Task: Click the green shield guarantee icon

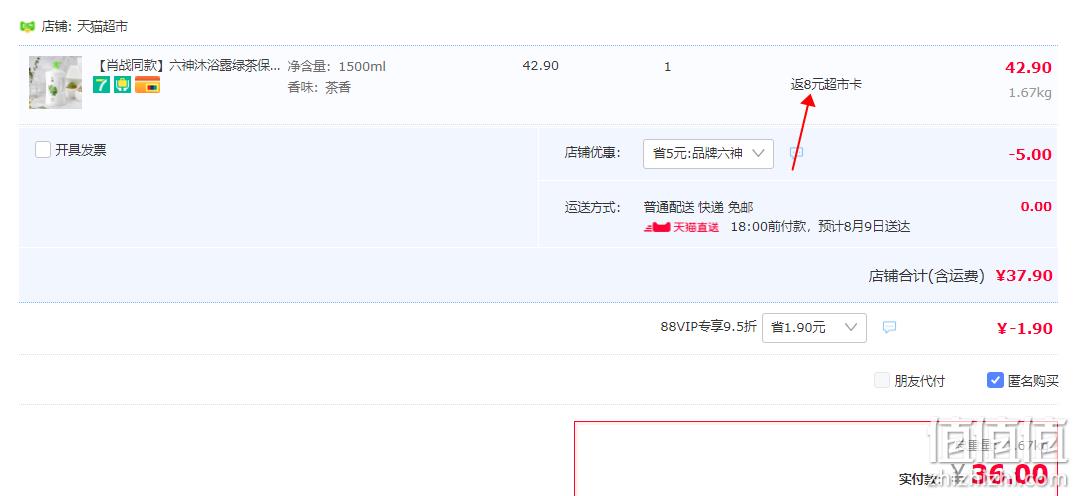Action: pyautogui.click(x=122, y=84)
